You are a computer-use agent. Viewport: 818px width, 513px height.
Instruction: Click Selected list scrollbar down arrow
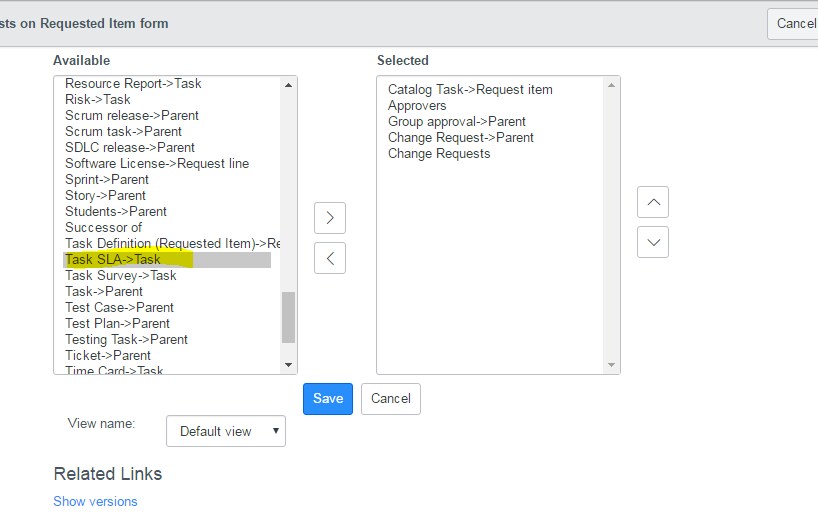click(611, 365)
